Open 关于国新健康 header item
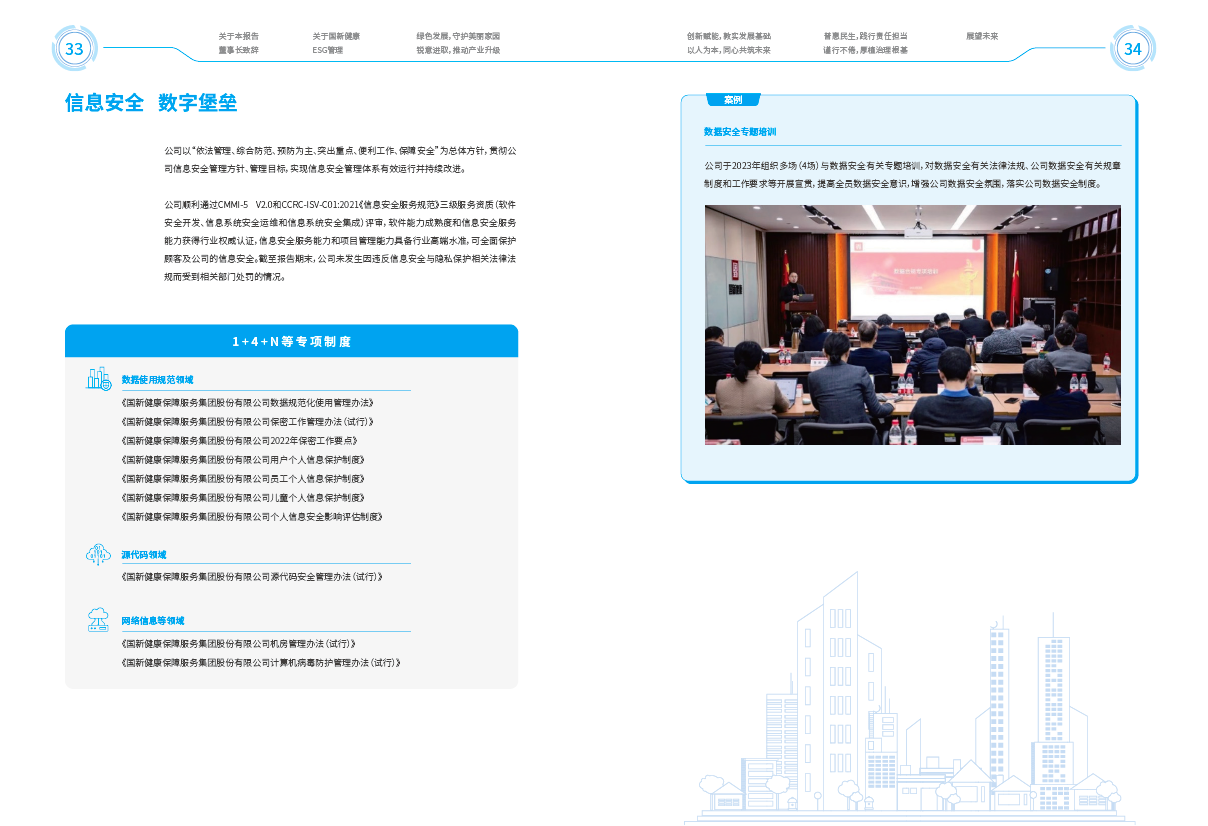The width and height of the screenshot is (1208, 826). [x=335, y=36]
